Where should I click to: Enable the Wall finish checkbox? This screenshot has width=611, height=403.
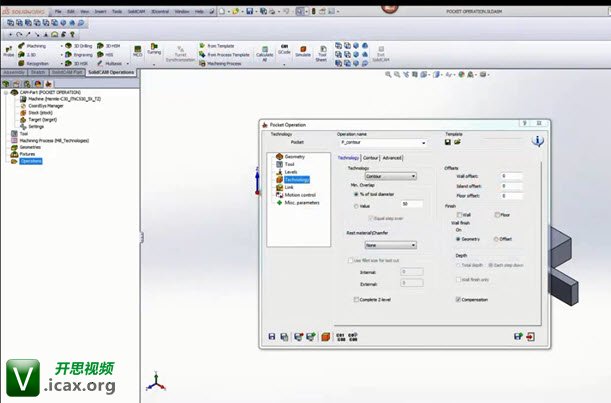pos(459,215)
